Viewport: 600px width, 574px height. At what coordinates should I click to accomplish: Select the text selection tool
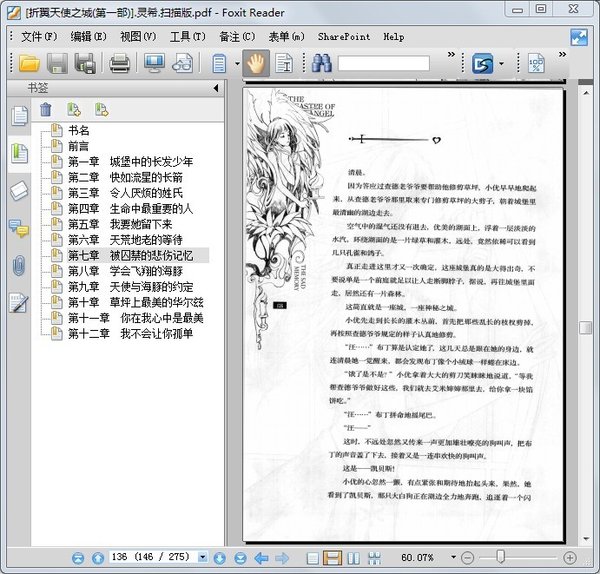pos(284,64)
